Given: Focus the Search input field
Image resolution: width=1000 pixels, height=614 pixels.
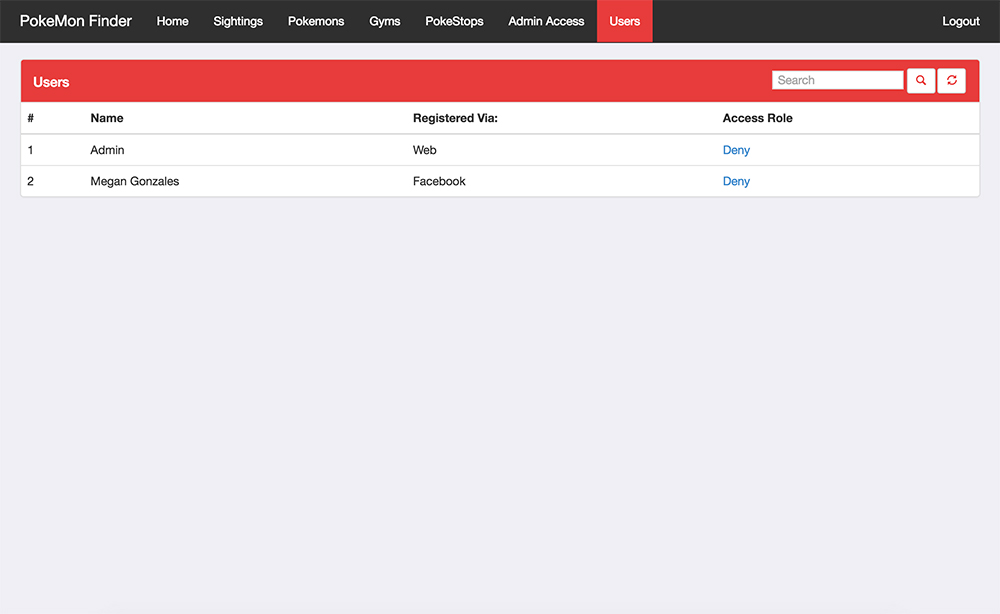Looking at the screenshot, I should click(837, 80).
